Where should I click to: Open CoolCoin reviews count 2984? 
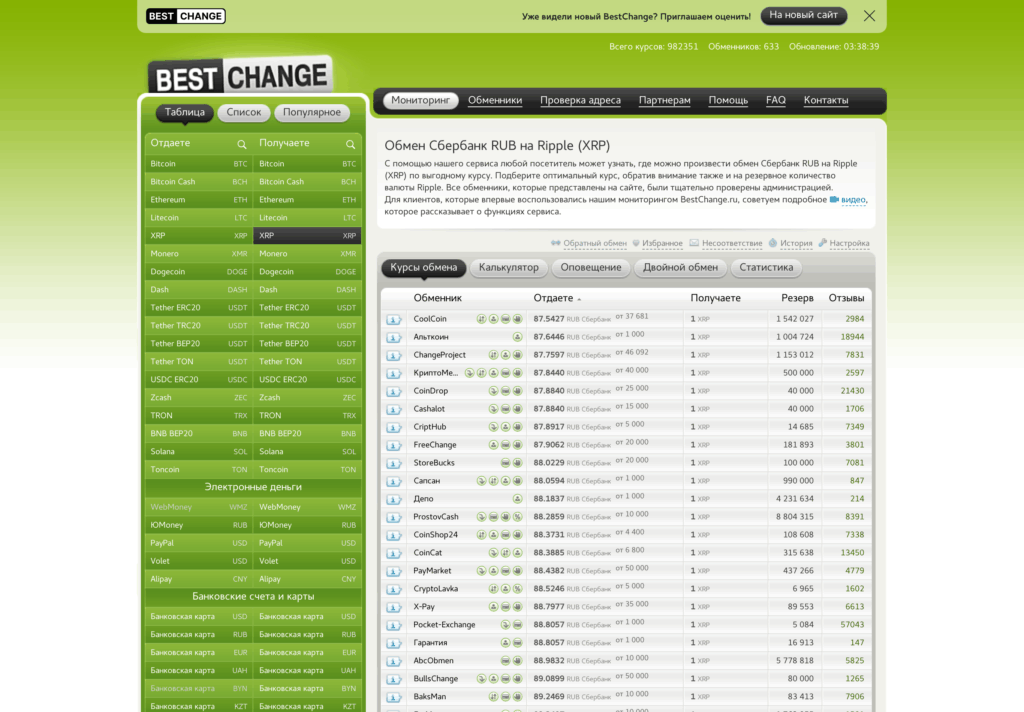click(x=854, y=319)
